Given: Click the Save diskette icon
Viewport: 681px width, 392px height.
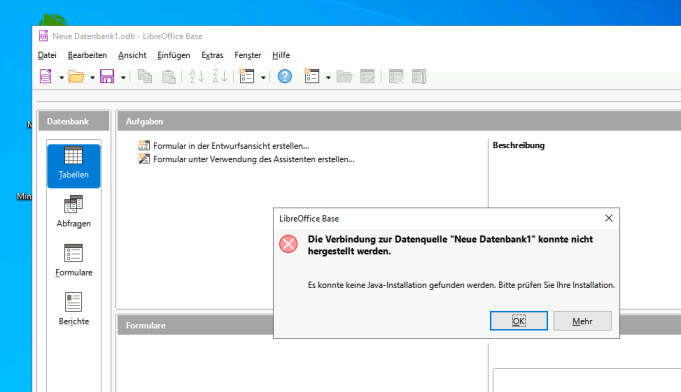Looking at the screenshot, I should coord(107,76).
